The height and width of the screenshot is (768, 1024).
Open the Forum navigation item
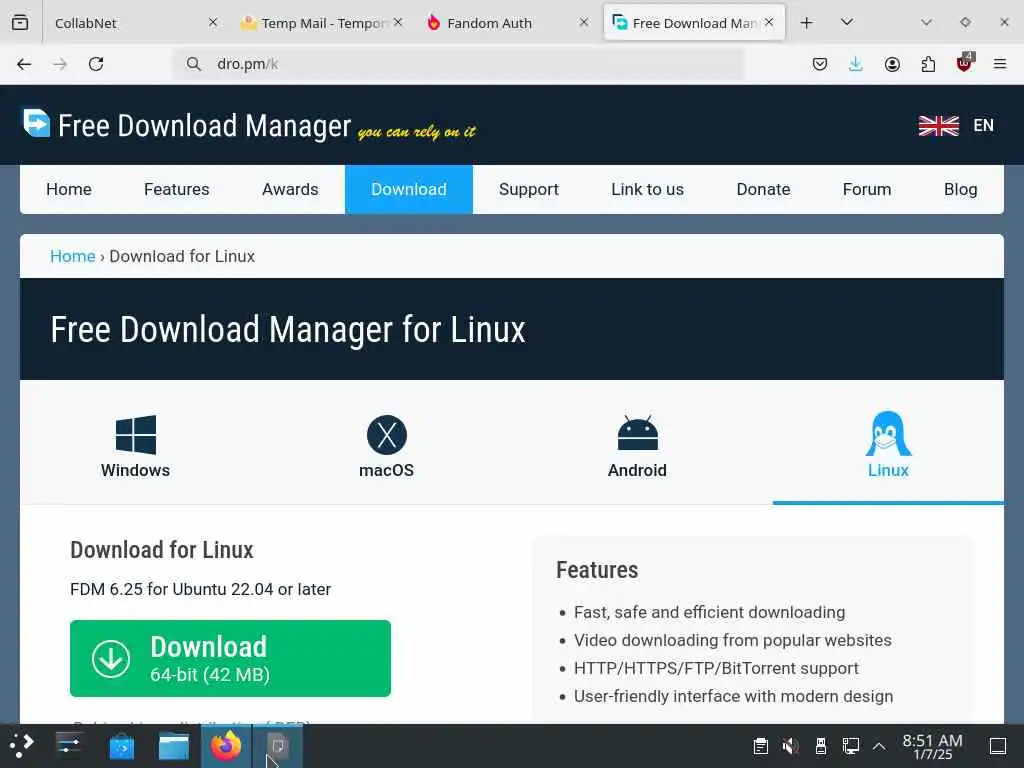(867, 189)
